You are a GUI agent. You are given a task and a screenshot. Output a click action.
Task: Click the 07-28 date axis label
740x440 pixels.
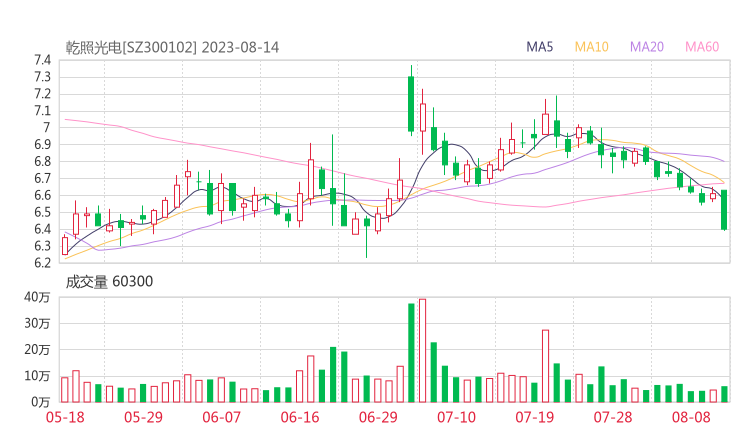pyautogui.click(x=613, y=417)
